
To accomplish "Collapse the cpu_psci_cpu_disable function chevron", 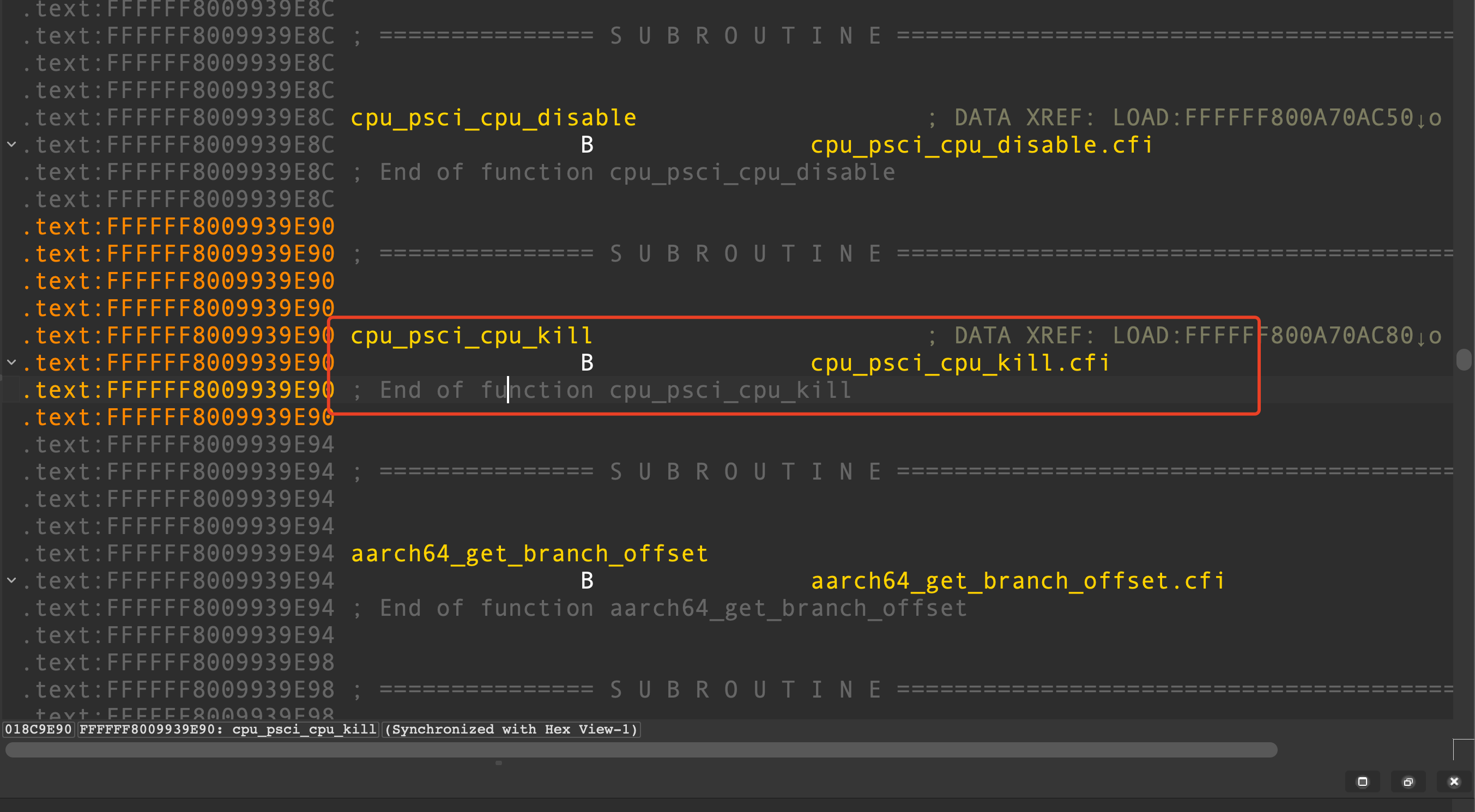I will click(x=11, y=144).
